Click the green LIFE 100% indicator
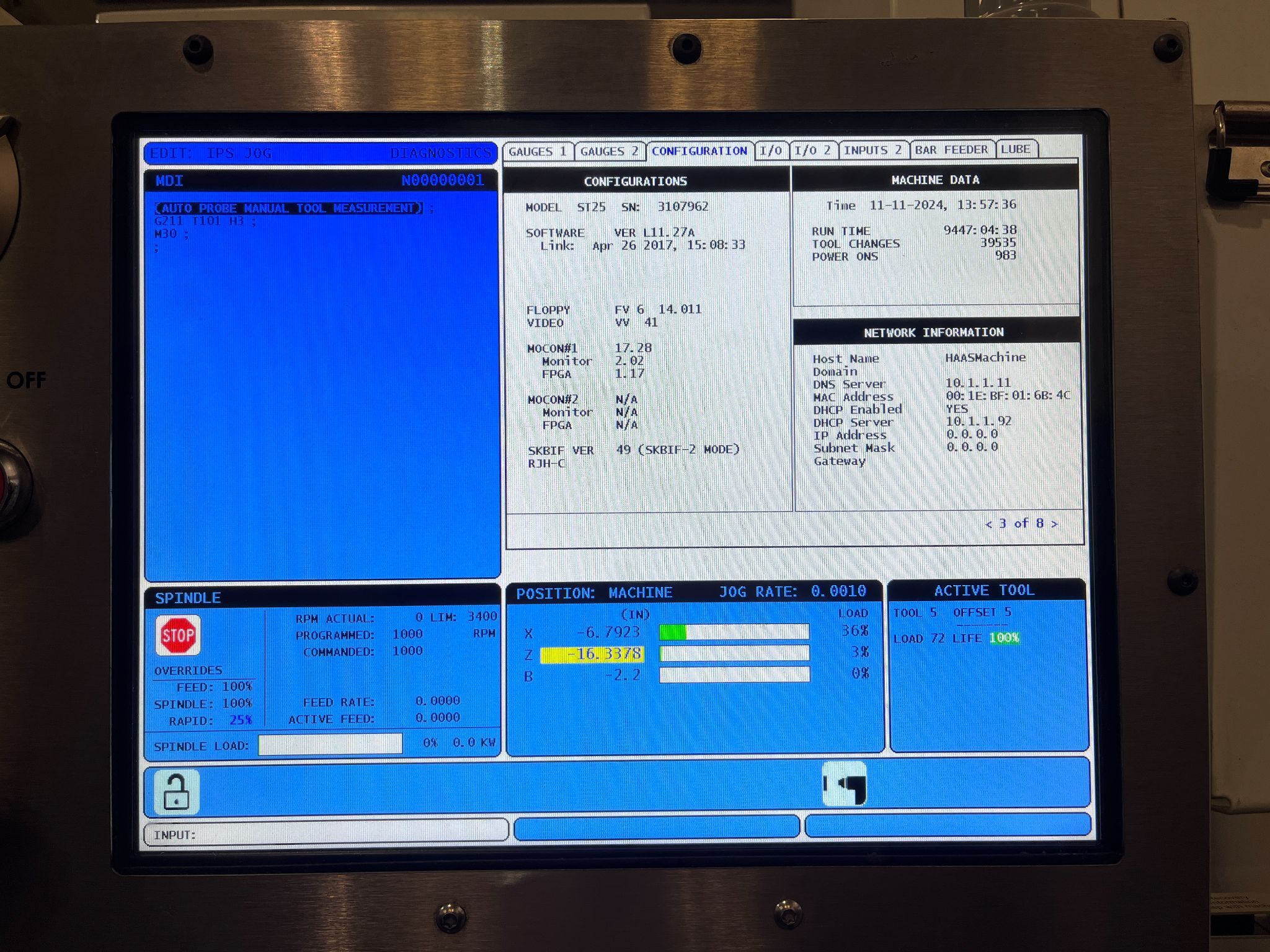This screenshot has height=952, width=1270. [1004, 638]
